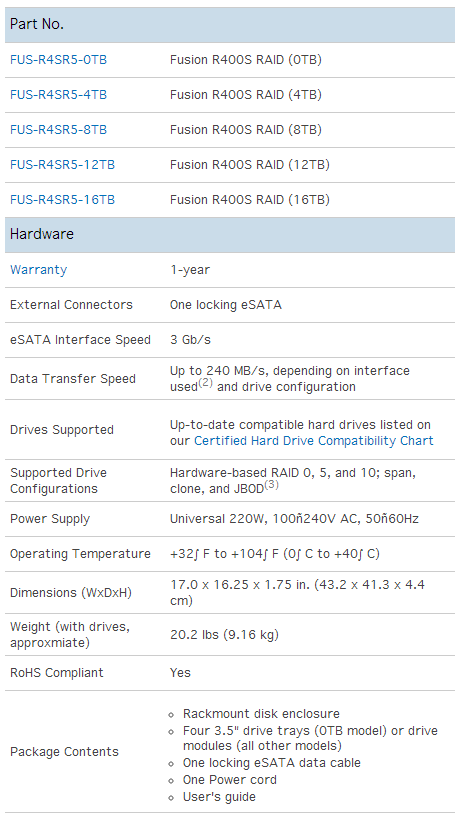462x830 pixels.
Task: Click the Power Supply value text
Action: [294, 519]
